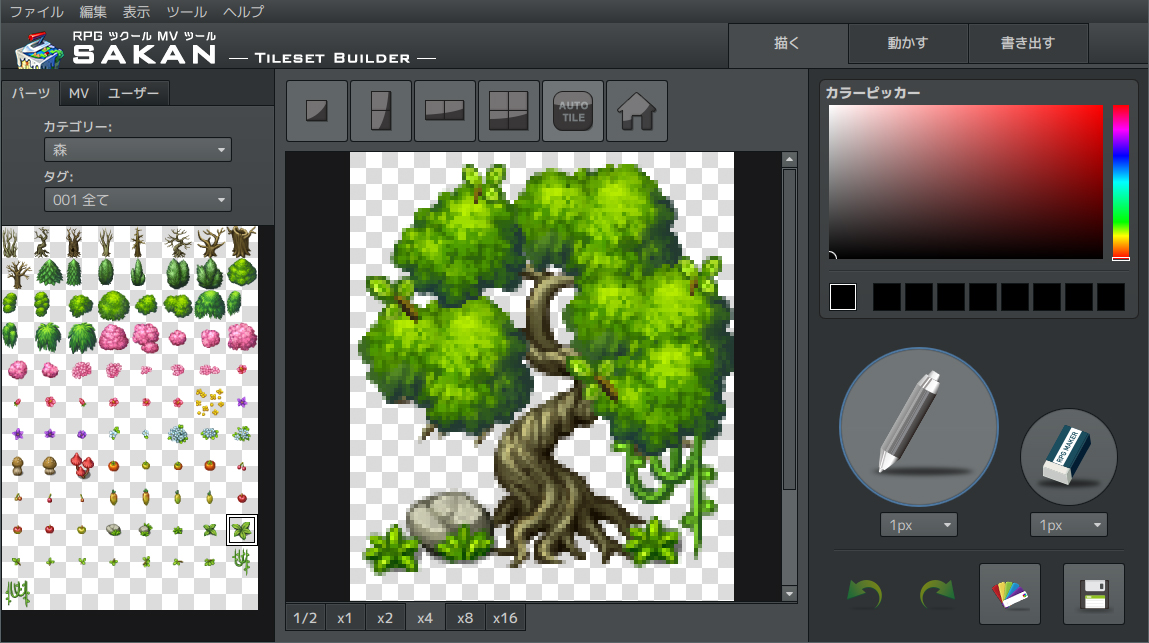Image resolution: width=1149 pixels, height=643 pixels.
Task: Open the color swatch palette icon
Action: click(1010, 594)
